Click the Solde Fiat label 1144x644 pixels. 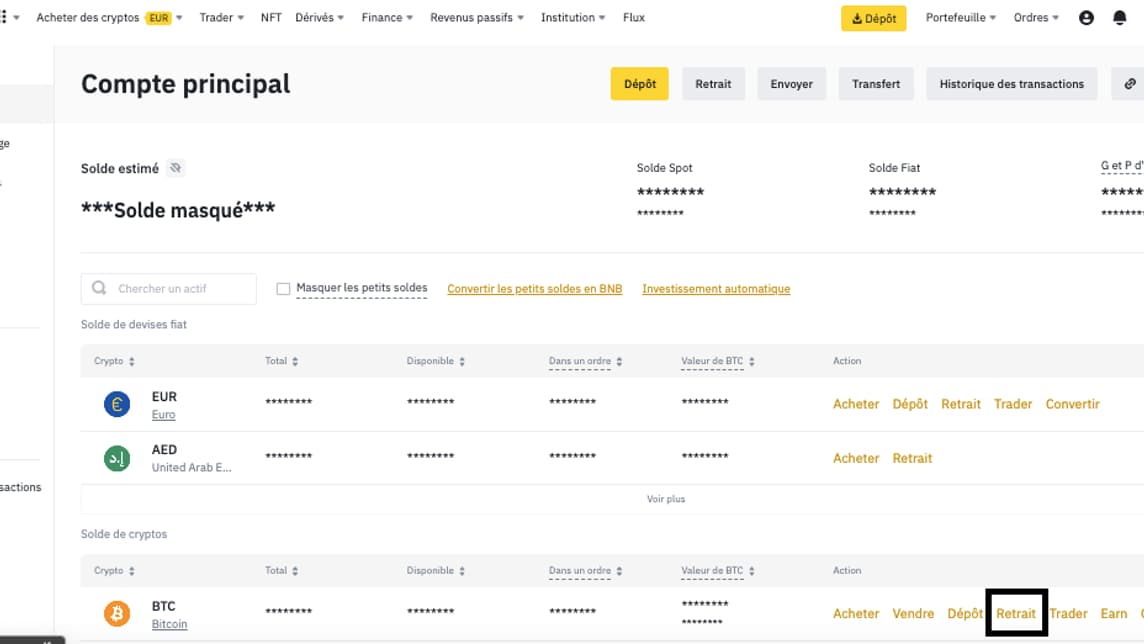click(x=894, y=168)
